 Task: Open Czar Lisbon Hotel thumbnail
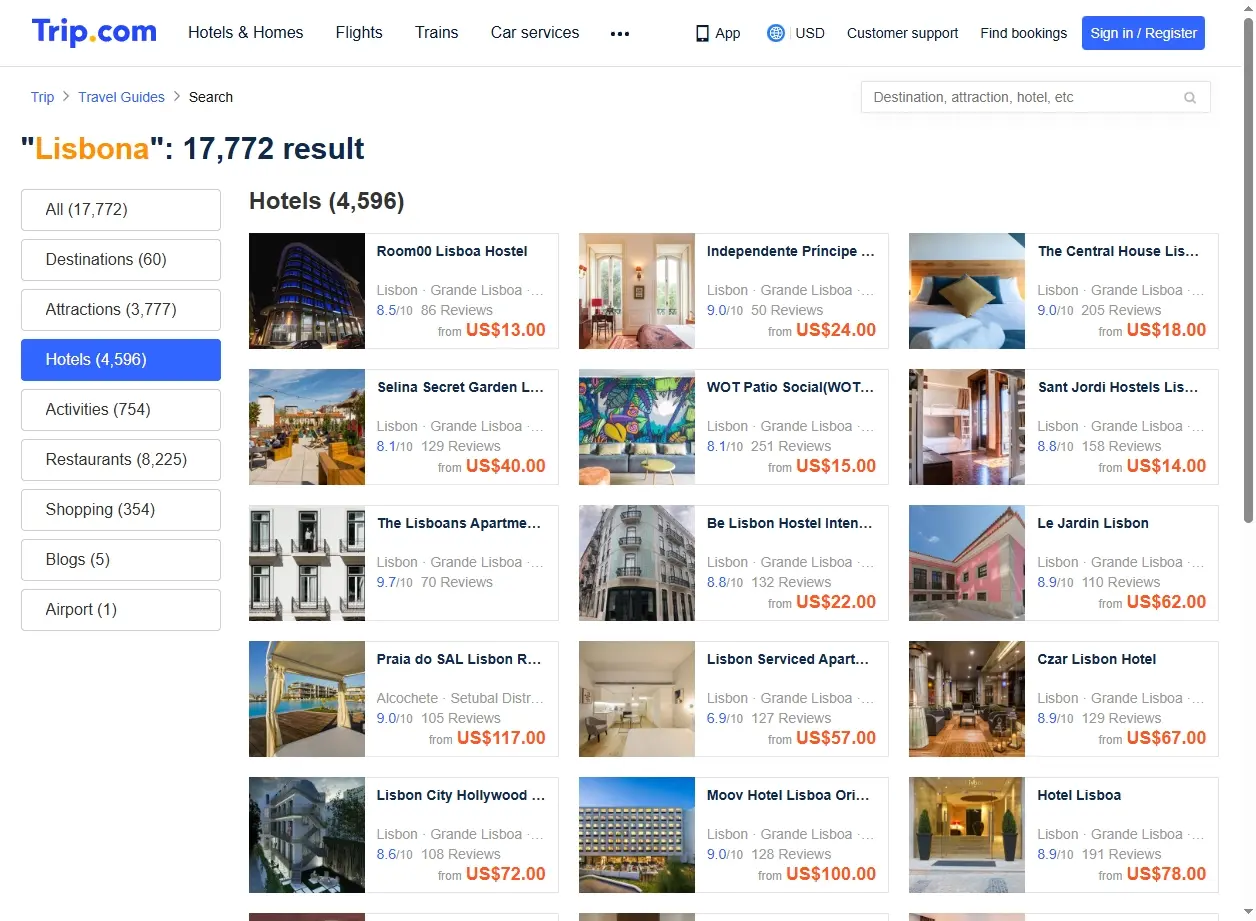tap(967, 699)
